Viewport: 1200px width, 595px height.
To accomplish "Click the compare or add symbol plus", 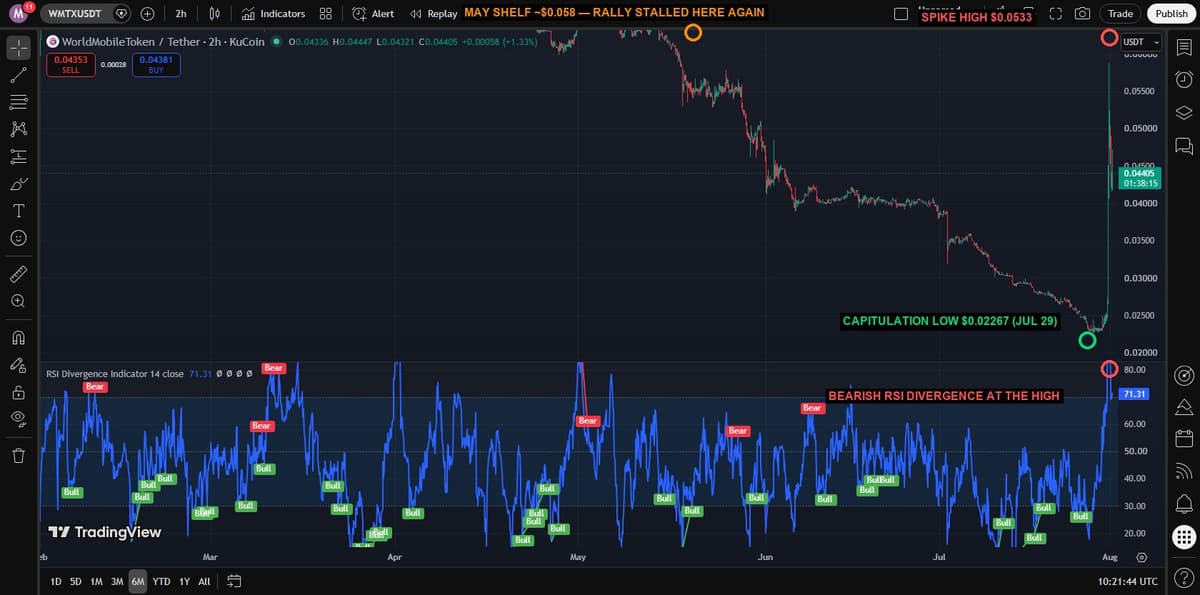I will 147,14.
